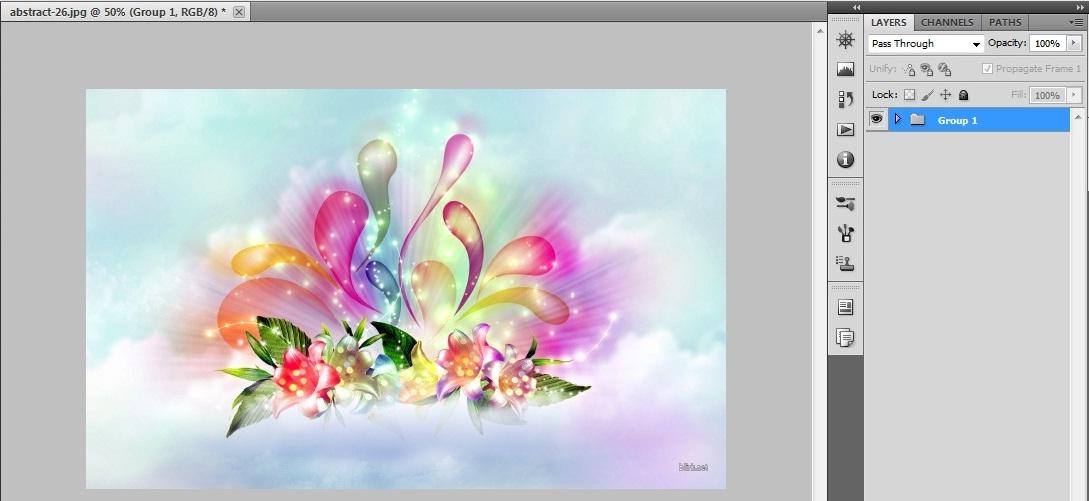The image size is (1089, 501).
Task: Open the Clone Source stamp icon
Action: pos(845,263)
